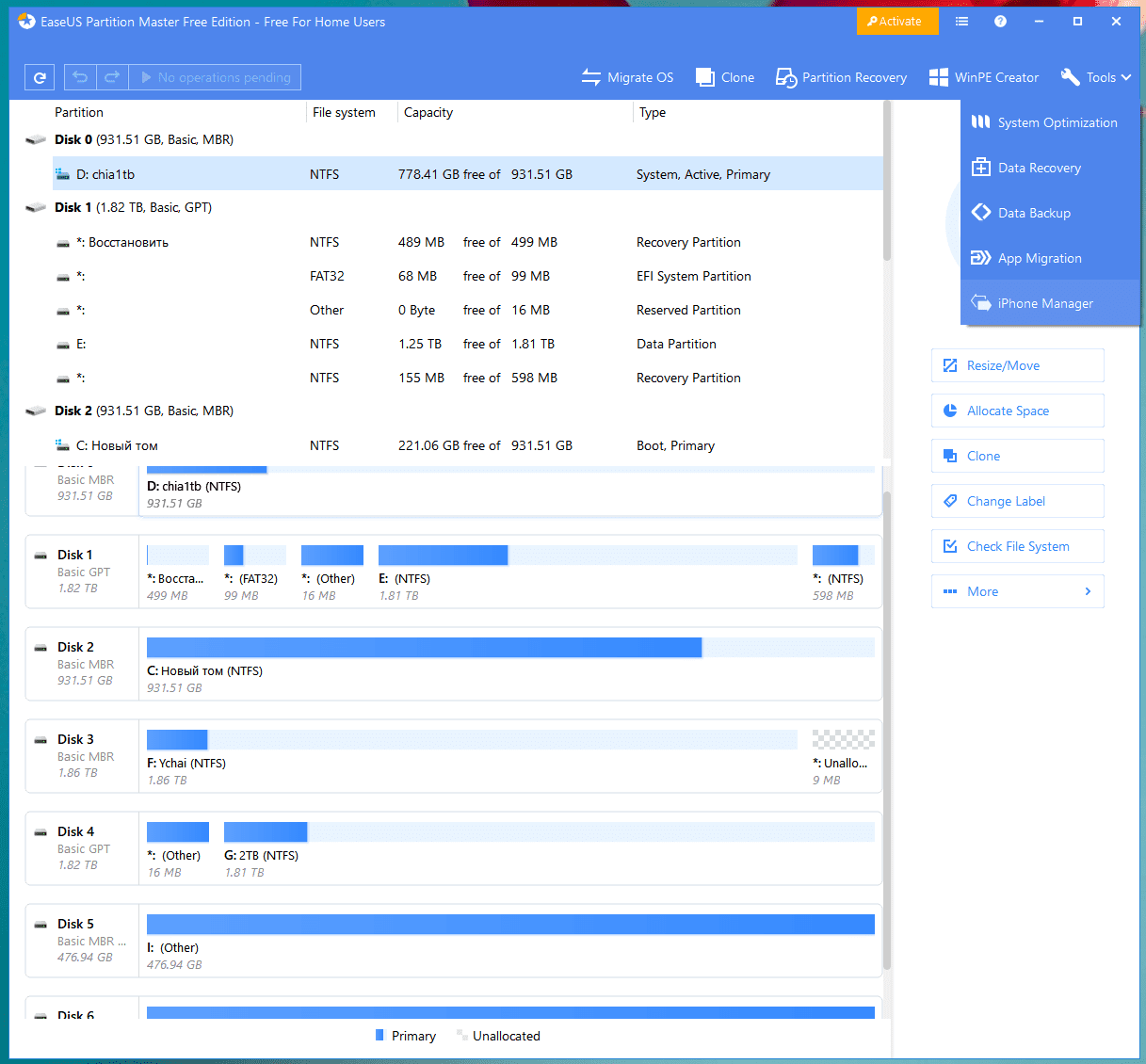Click the orange Activate button

[x=897, y=22]
